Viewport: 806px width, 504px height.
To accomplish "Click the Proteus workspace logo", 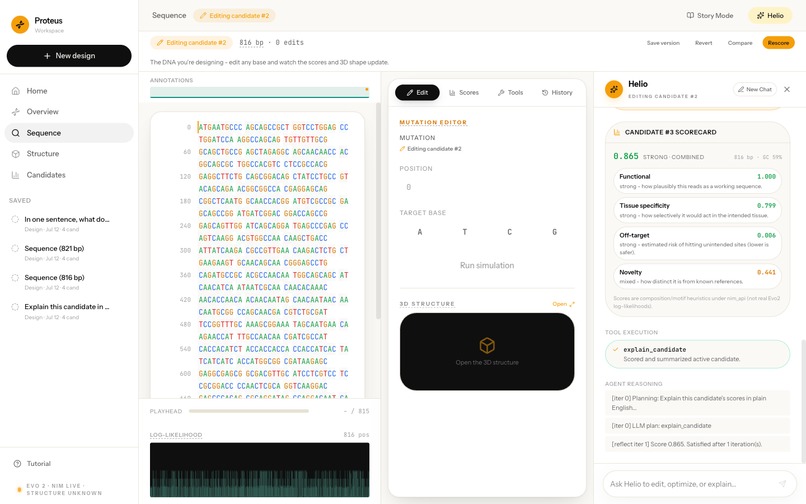I will [x=20, y=24].
